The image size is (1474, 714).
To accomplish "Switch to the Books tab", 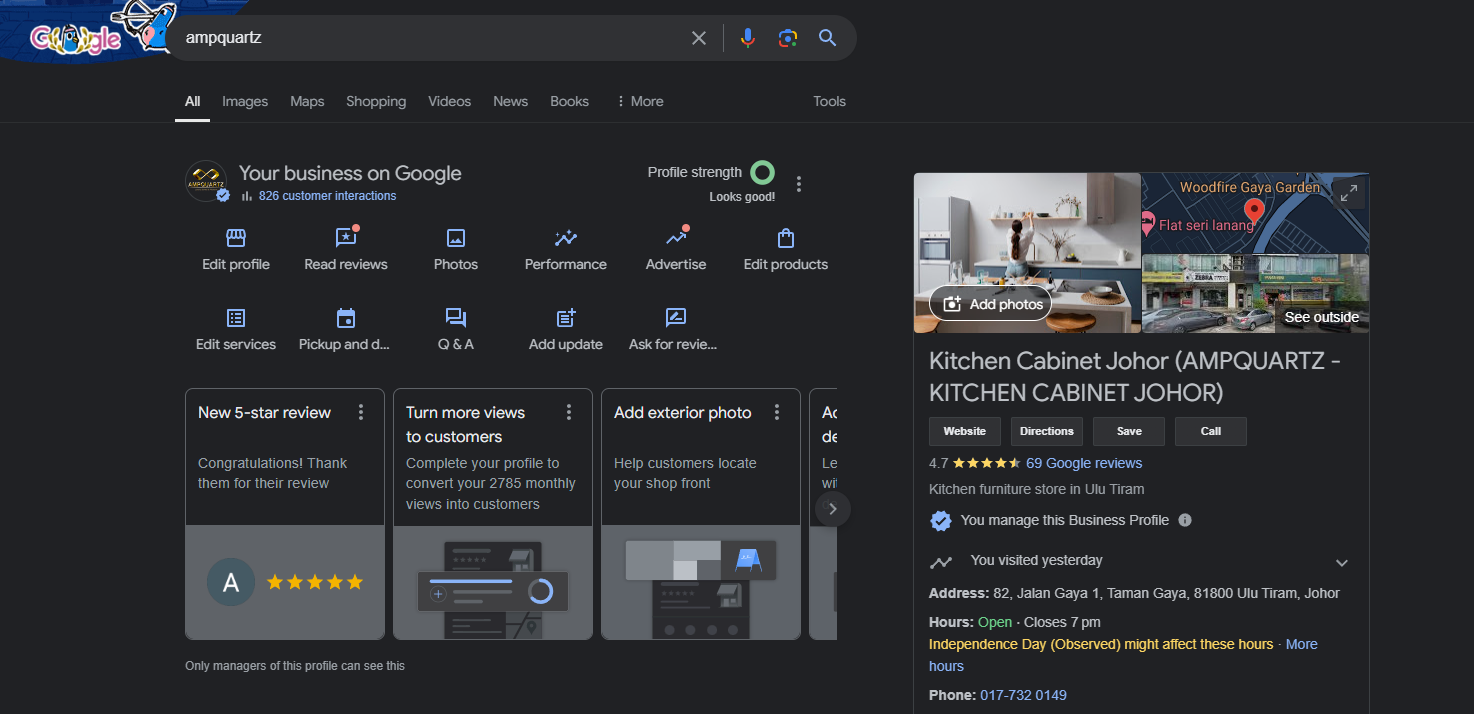I will (569, 101).
